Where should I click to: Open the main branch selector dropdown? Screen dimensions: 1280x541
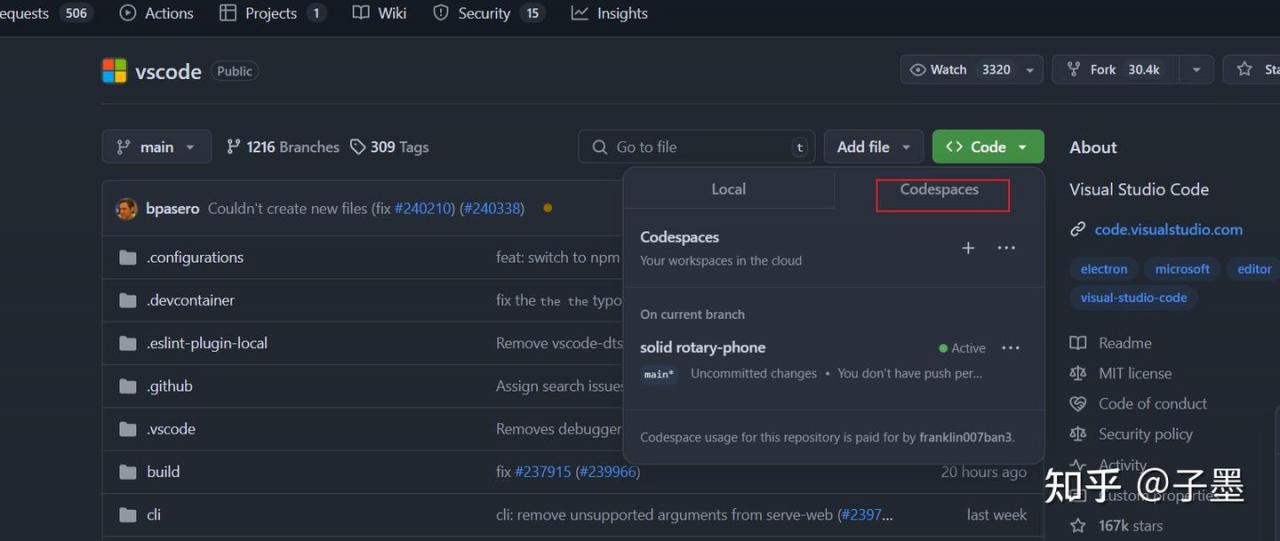157,147
